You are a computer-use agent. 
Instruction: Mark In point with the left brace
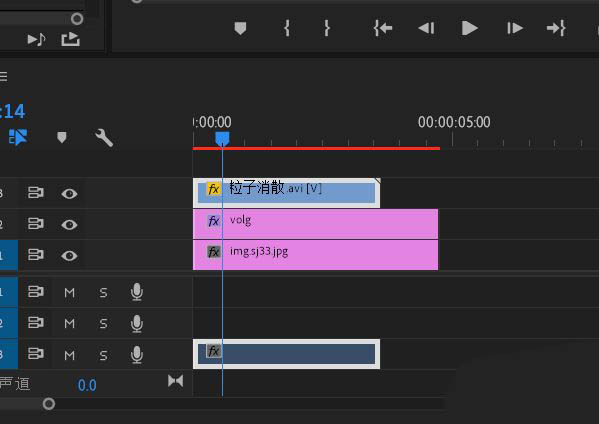click(287, 28)
